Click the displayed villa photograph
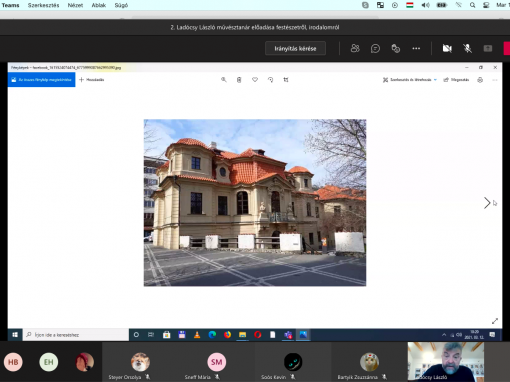 [x=255, y=203]
